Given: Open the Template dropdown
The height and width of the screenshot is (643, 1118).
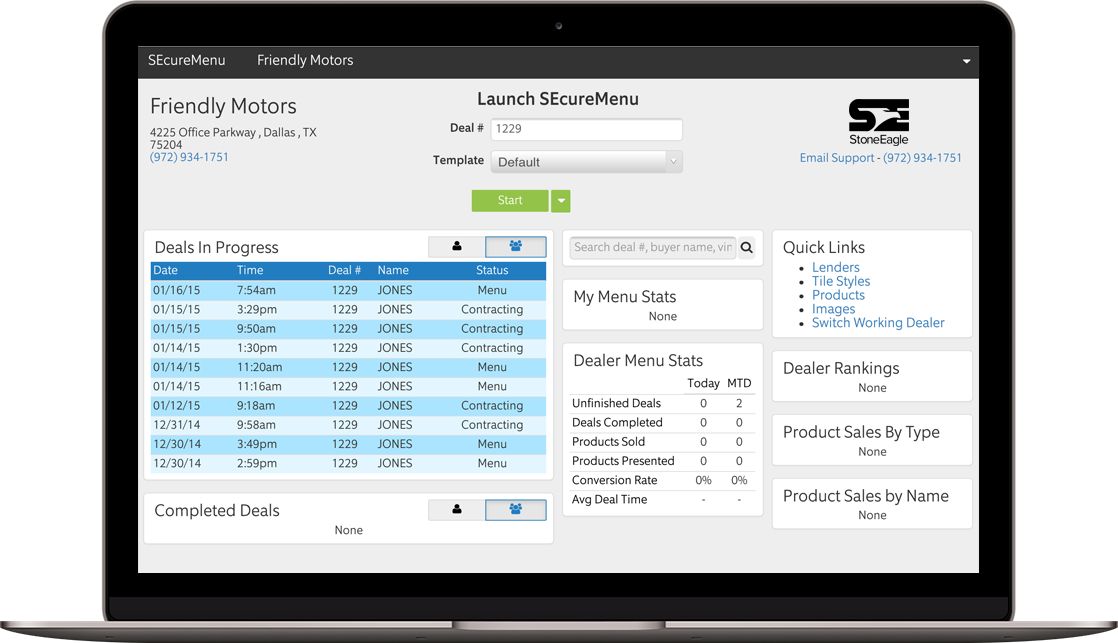Looking at the screenshot, I should click(586, 162).
